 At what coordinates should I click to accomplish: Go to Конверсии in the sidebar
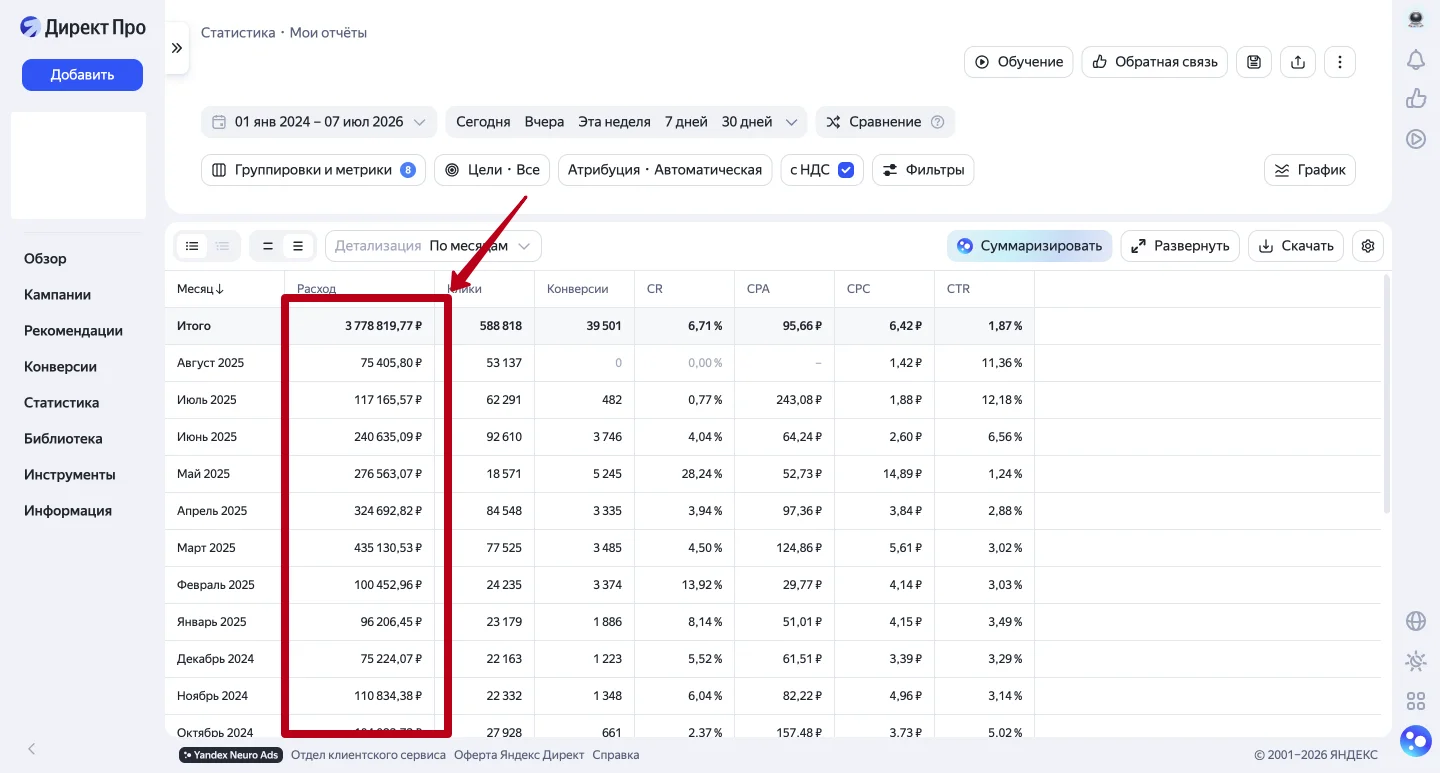pos(60,367)
